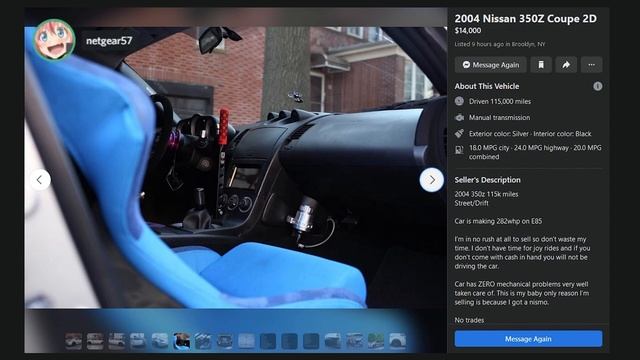
Task: Click the Message Again button beside bookmark
Action: [x=491, y=64]
